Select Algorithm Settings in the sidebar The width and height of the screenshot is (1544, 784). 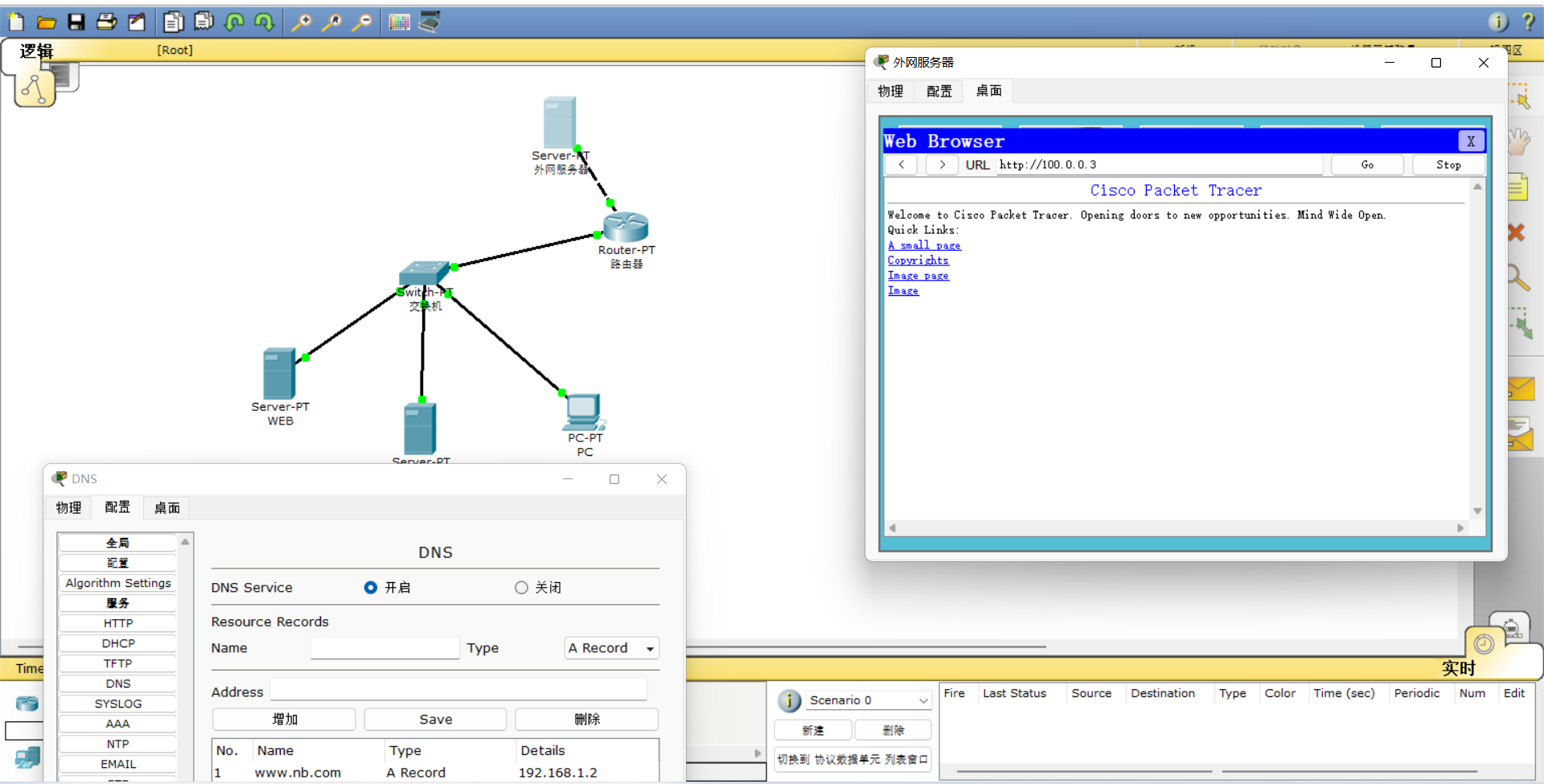118,583
